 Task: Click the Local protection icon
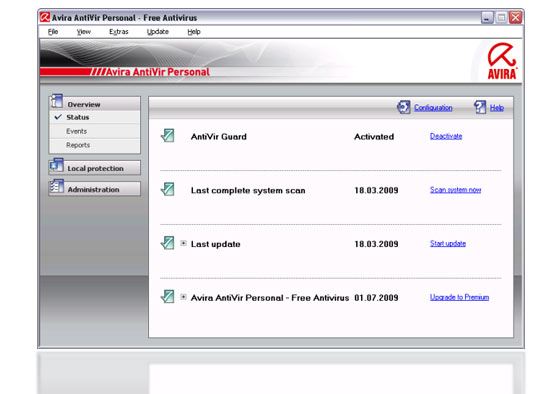click(56, 165)
